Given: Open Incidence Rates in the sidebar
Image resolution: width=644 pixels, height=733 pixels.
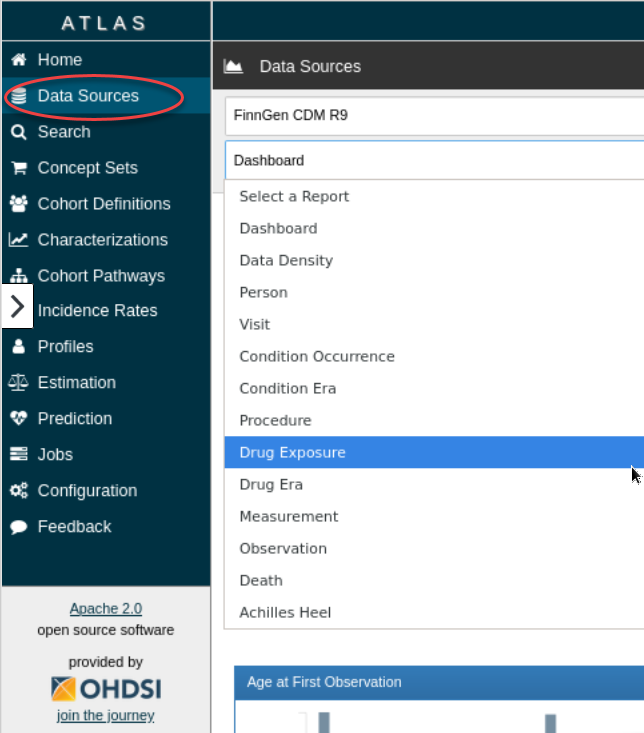Looking at the screenshot, I should pos(98,310).
